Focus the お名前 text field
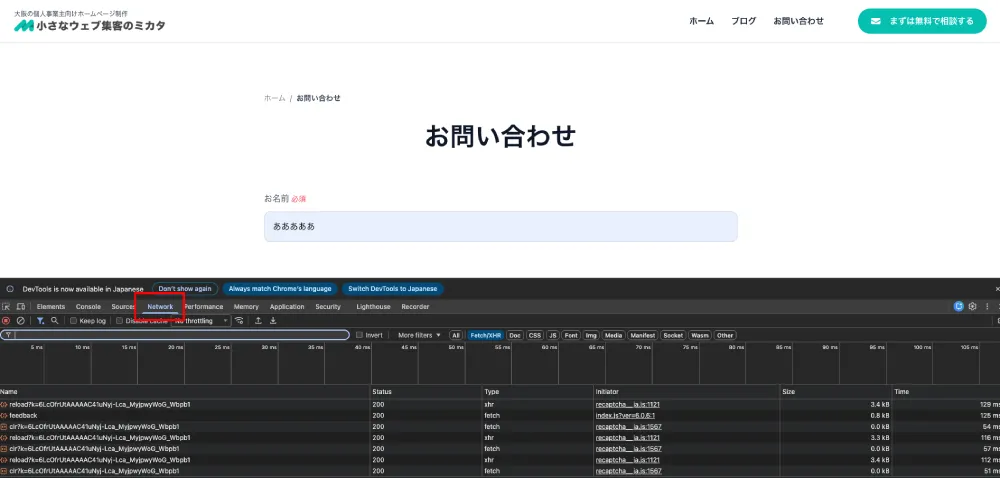The image size is (1000, 478). 501,226
